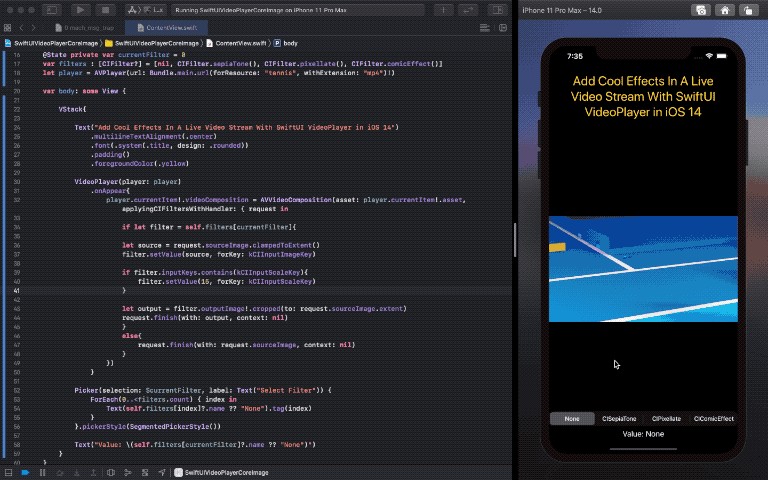Click the Environment Overrides icon

click(145, 473)
